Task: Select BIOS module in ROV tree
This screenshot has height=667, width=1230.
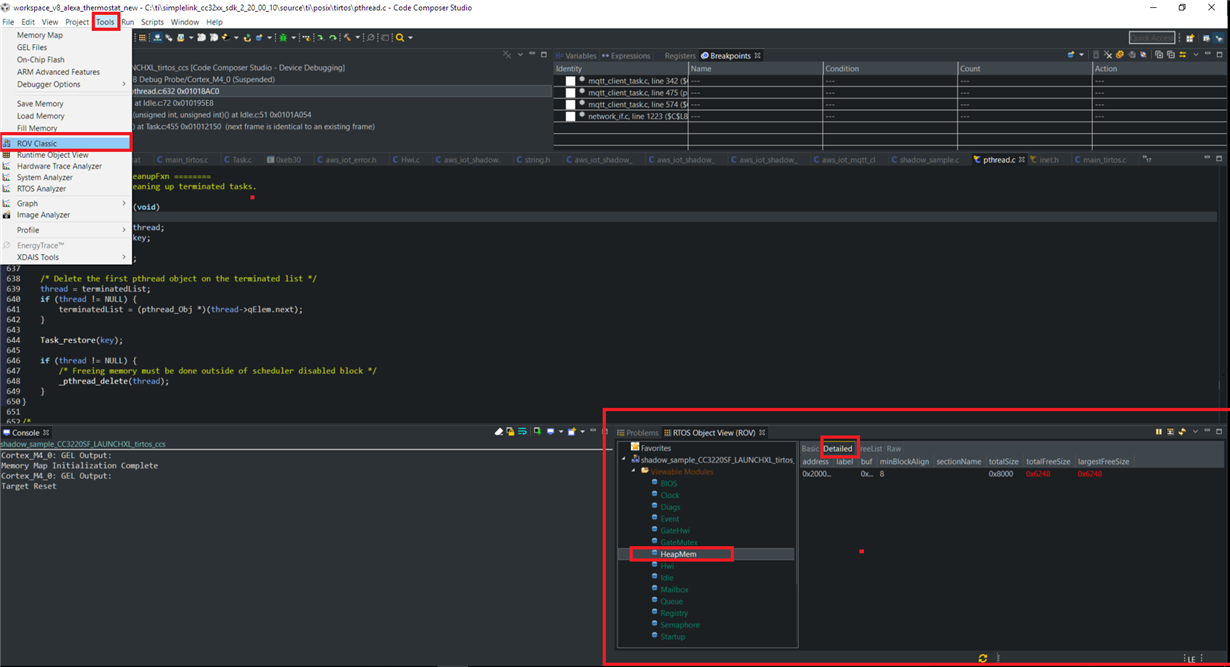Action: tap(668, 483)
